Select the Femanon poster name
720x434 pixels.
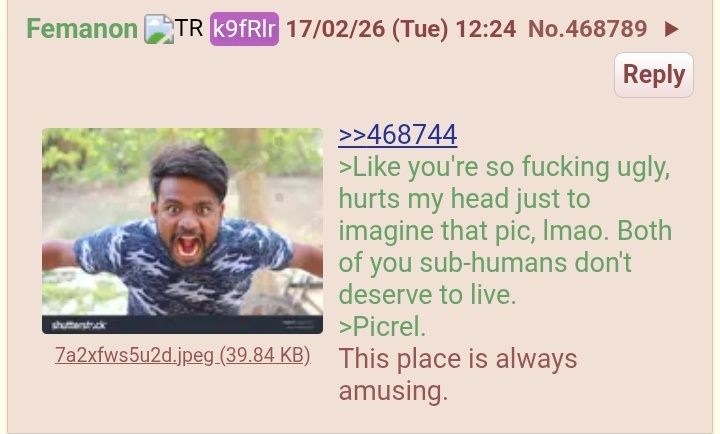(82, 29)
